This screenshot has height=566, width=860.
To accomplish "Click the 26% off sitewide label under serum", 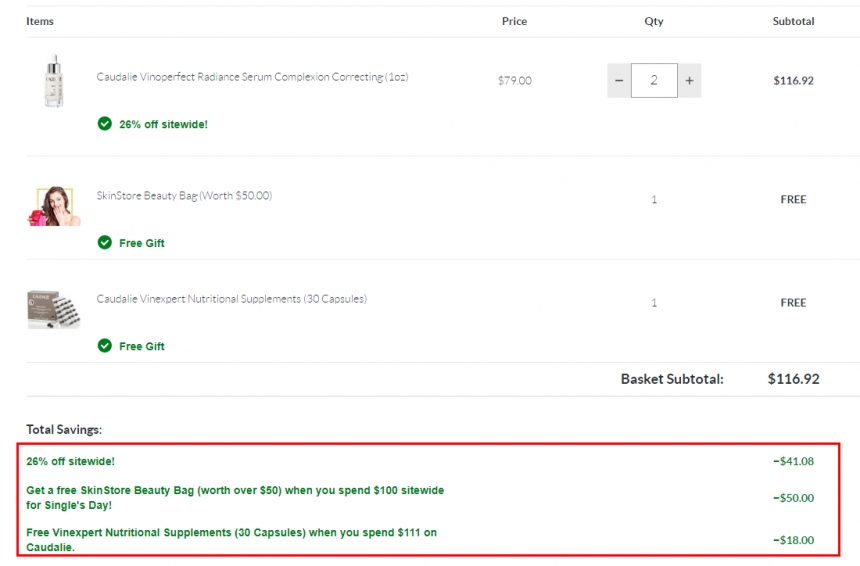I will 163,125.
